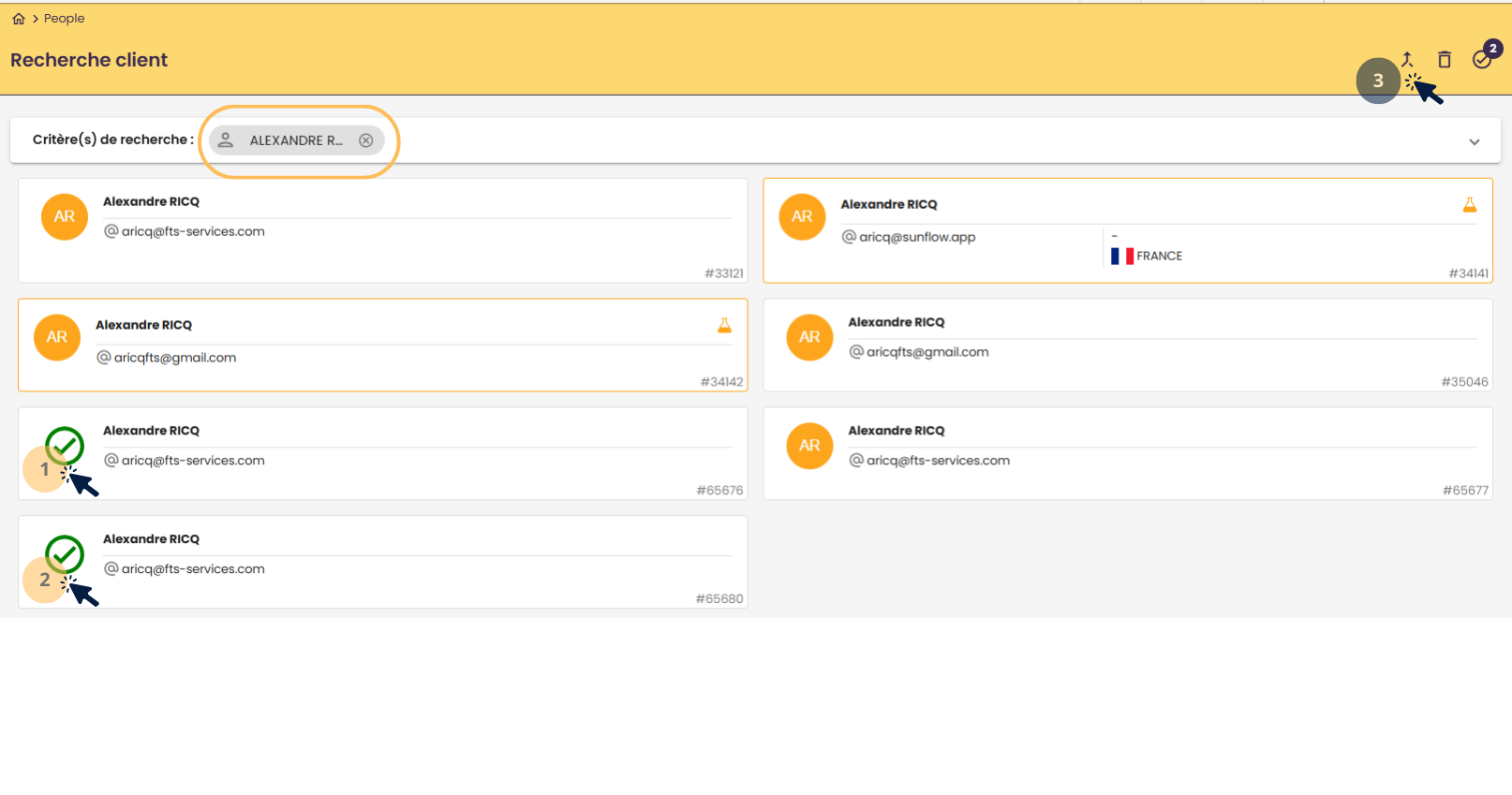Click the flask icon on card #34142
The height and width of the screenshot is (795, 1512).
click(724, 325)
